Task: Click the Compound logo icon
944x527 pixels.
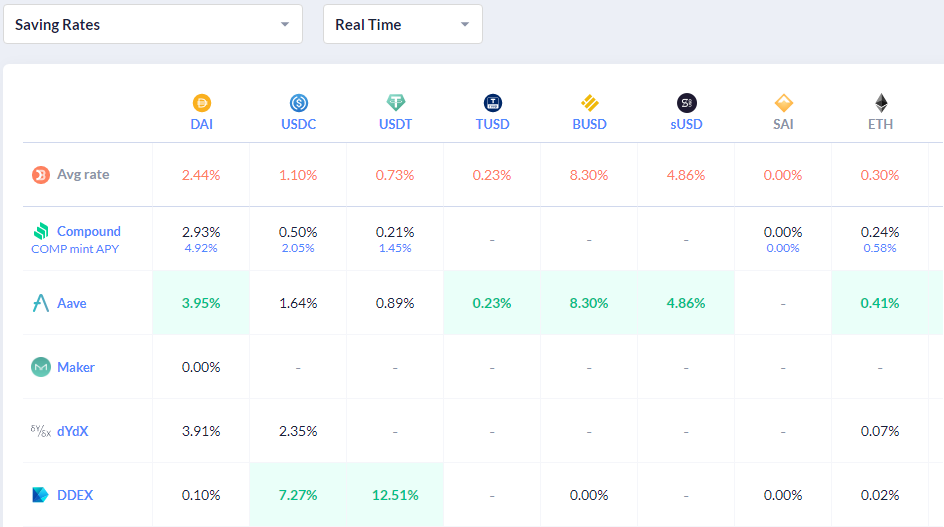Action: 40,231
